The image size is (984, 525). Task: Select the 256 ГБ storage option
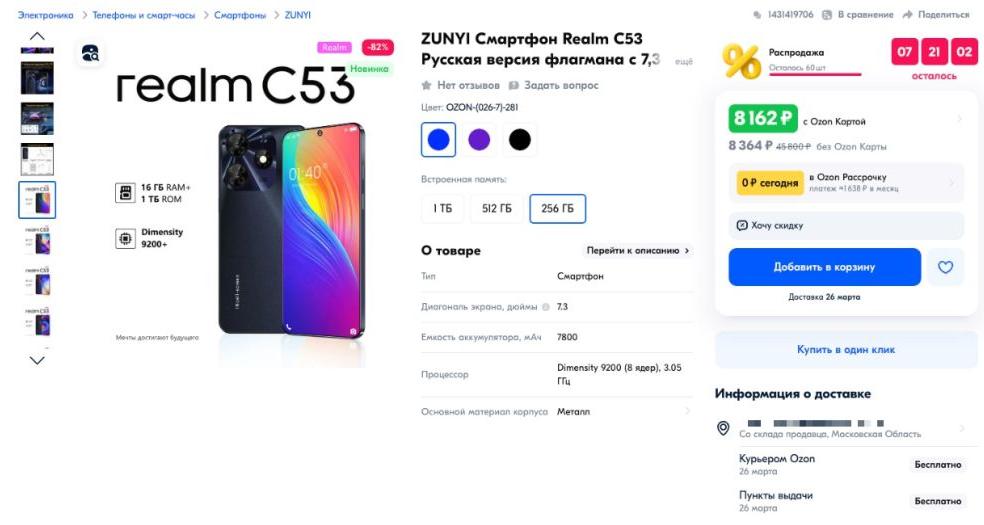(x=557, y=209)
